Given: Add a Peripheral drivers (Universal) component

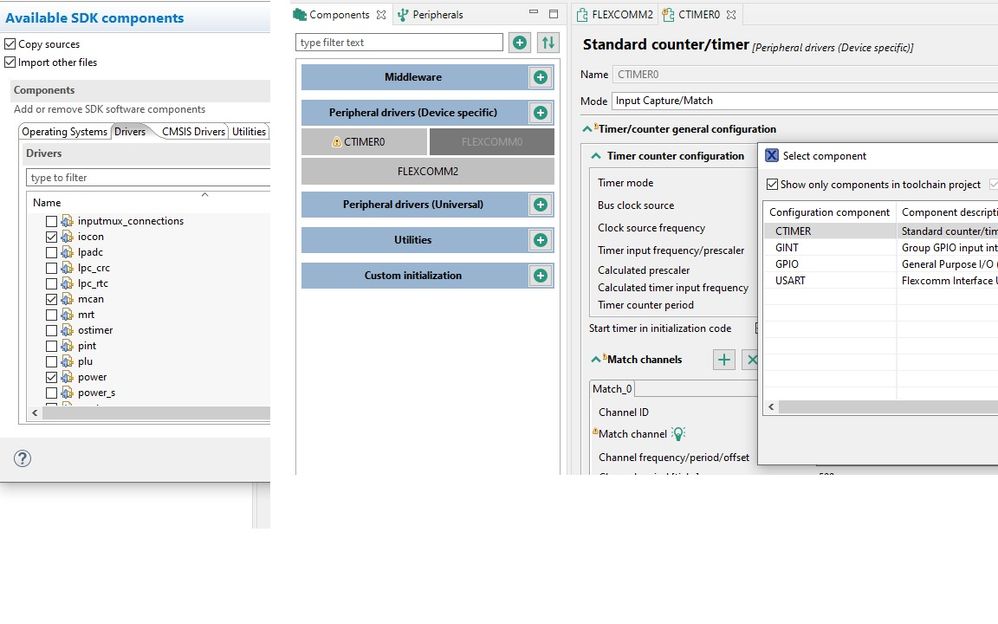Looking at the screenshot, I should (x=540, y=204).
